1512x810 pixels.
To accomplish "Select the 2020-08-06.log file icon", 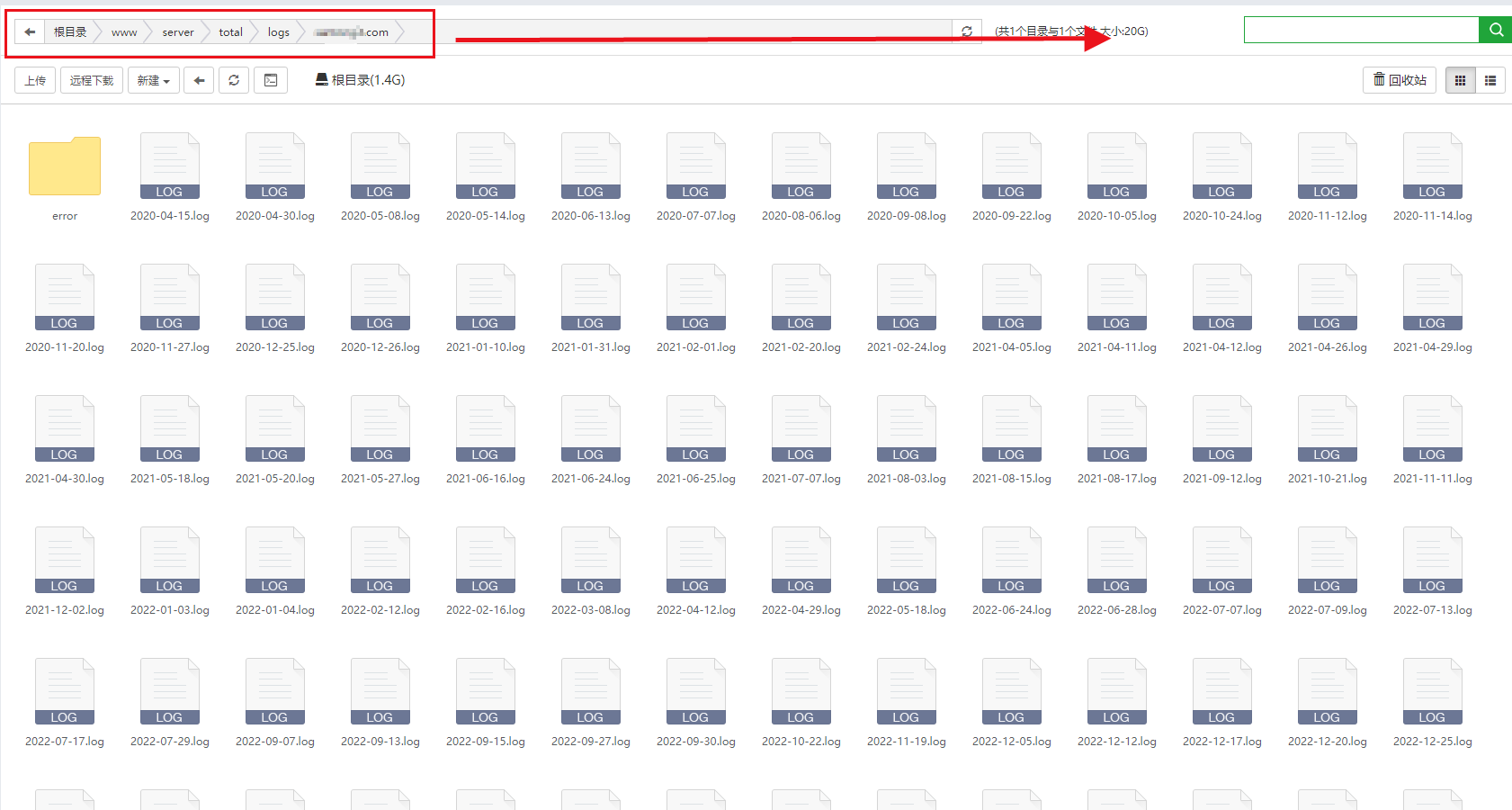I will (801, 166).
